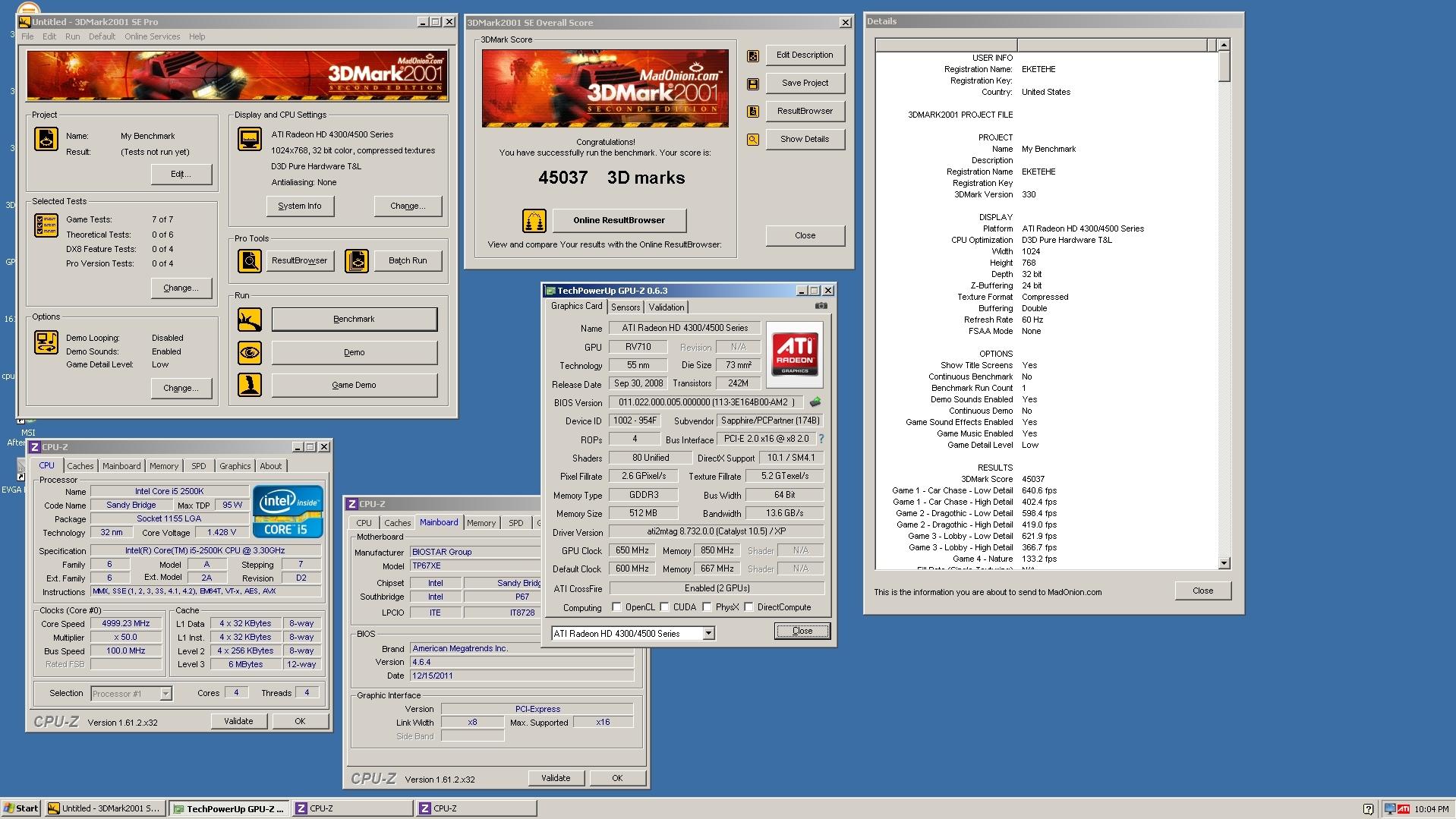This screenshot has height=819, width=1456.
Task: Open the Graphics tab in left CPU-Z
Action: [x=235, y=466]
